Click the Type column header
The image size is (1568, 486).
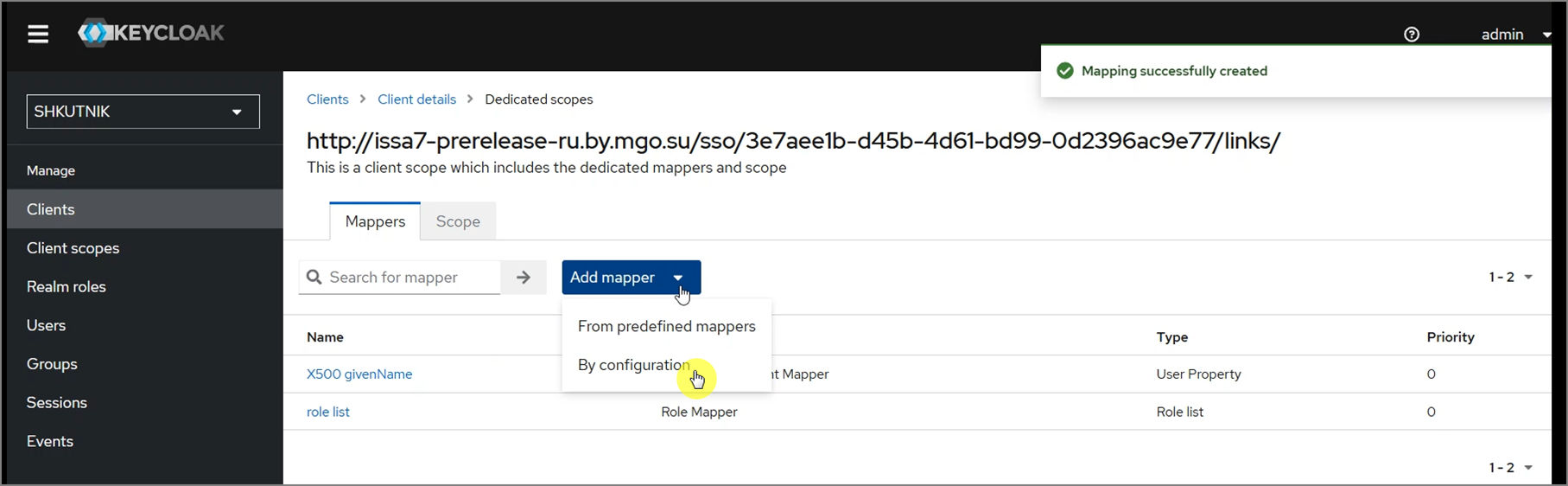[1172, 337]
